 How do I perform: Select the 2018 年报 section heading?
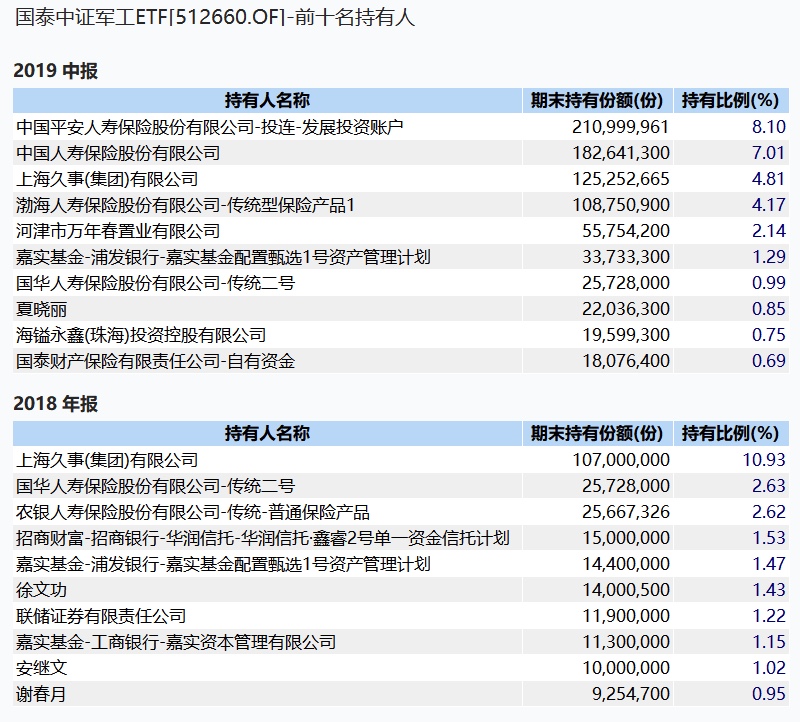[55, 404]
